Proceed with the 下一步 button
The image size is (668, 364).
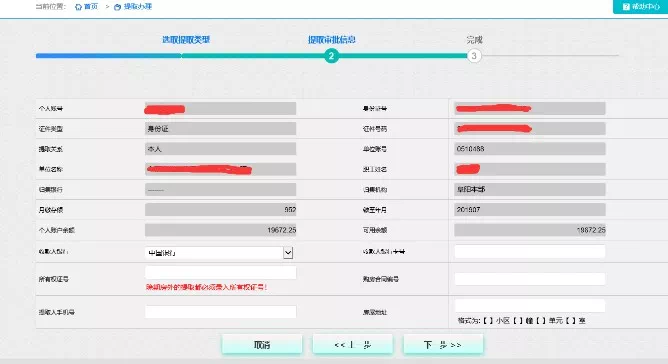[443, 344]
